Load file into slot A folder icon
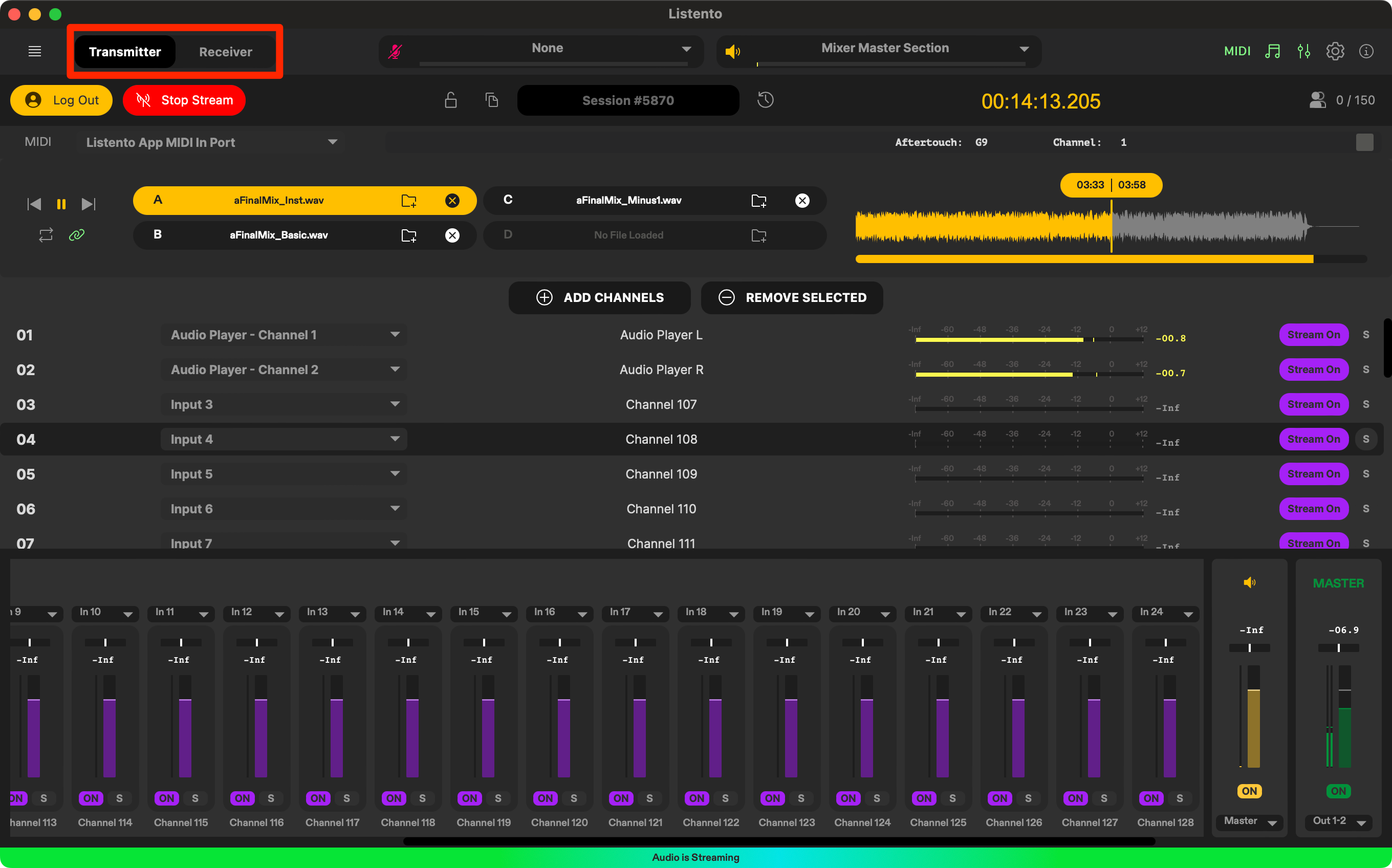This screenshot has width=1392, height=868. (409, 200)
